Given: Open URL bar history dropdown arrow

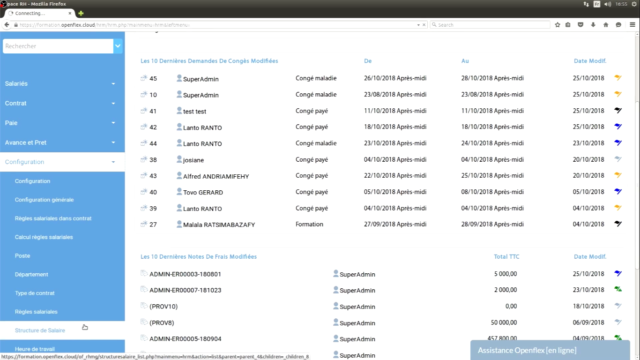Looking at the screenshot, I should pyautogui.click(x=418, y=25).
